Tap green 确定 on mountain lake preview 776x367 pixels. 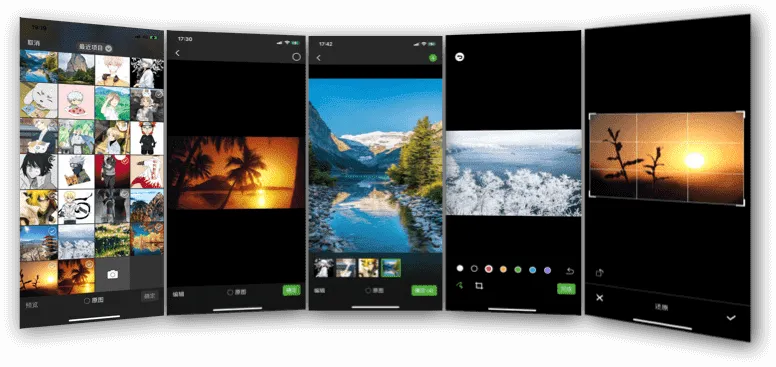(424, 290)
